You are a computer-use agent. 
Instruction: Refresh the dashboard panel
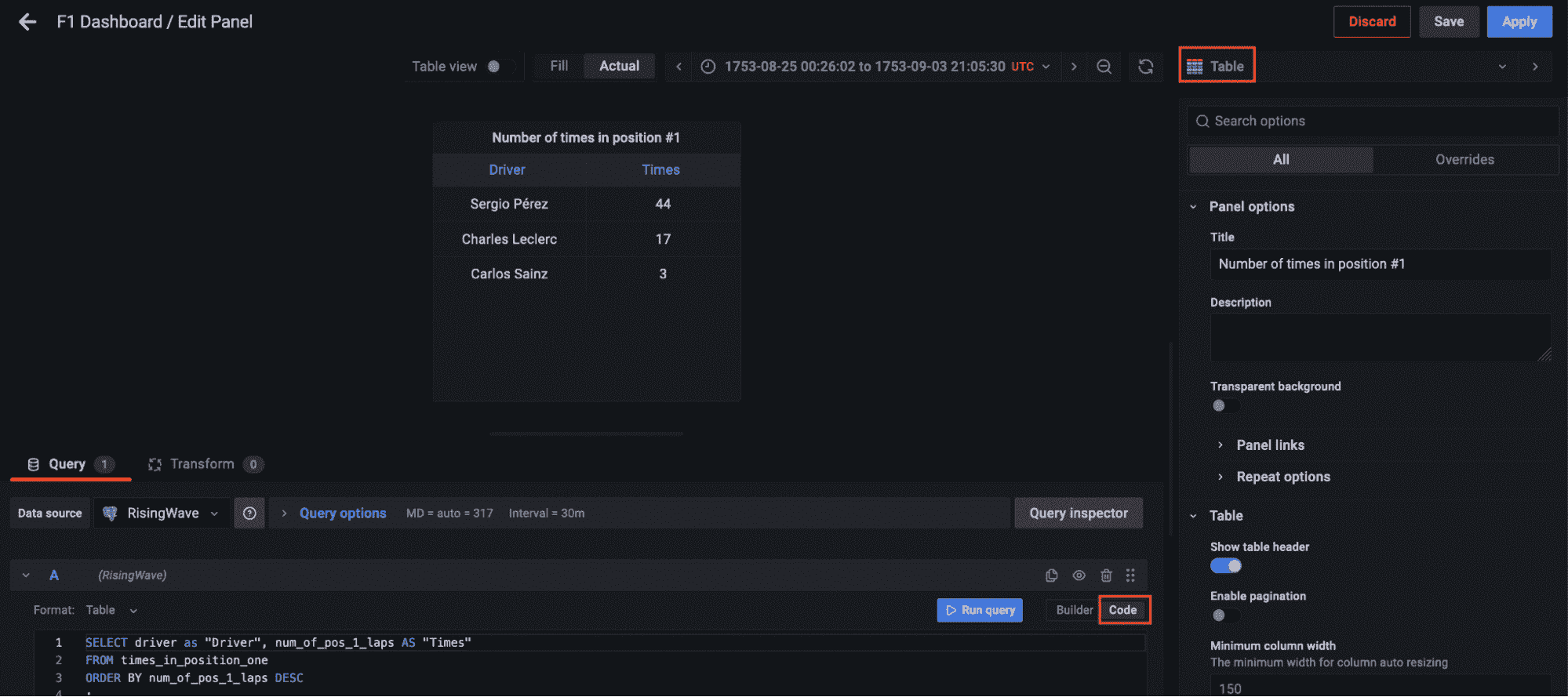1146,67
